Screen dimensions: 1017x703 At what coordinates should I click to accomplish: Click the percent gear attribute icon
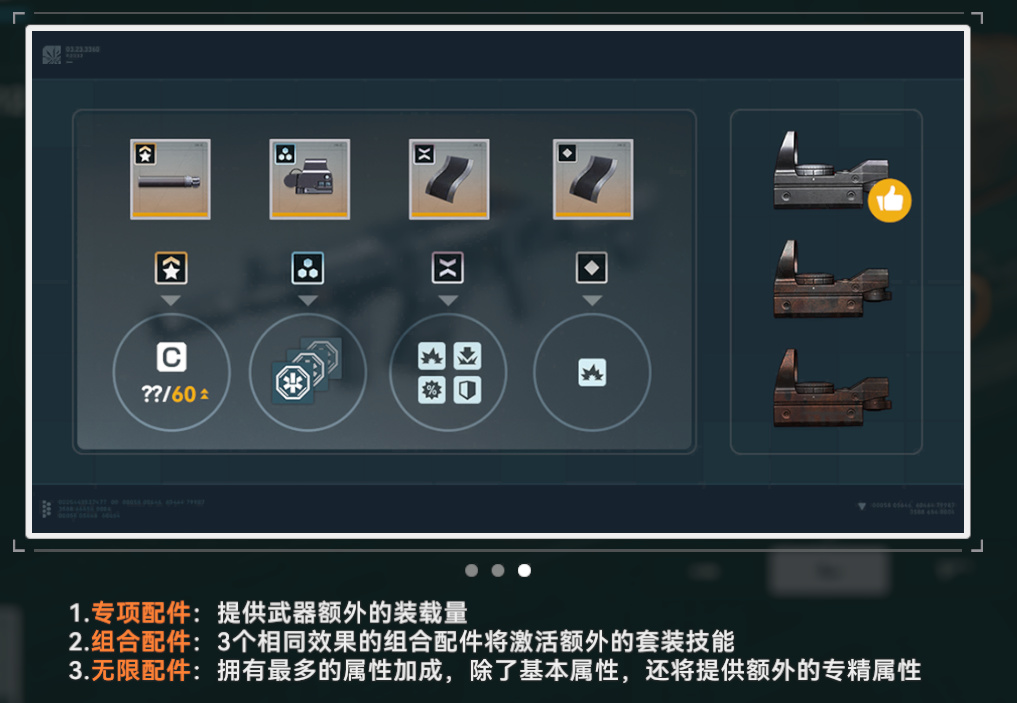pos(432,390)
